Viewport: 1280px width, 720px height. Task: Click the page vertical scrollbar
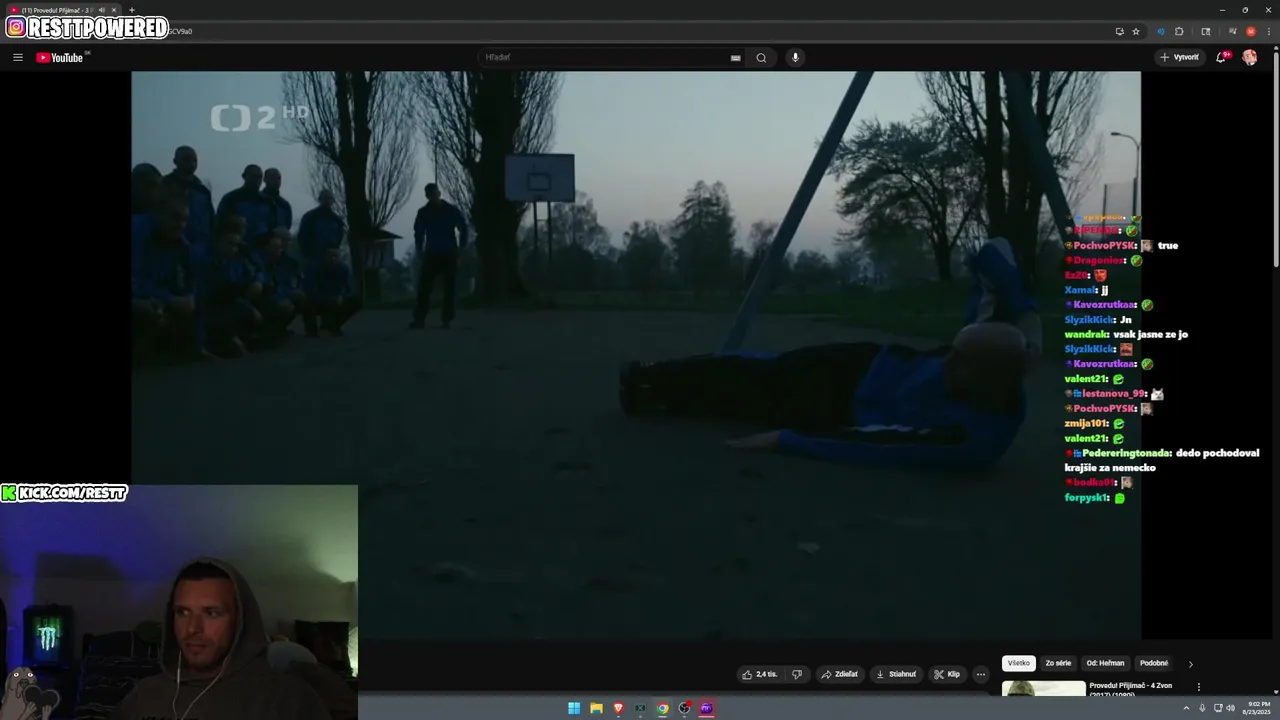pyautogui.click(x=1276, y=160)
